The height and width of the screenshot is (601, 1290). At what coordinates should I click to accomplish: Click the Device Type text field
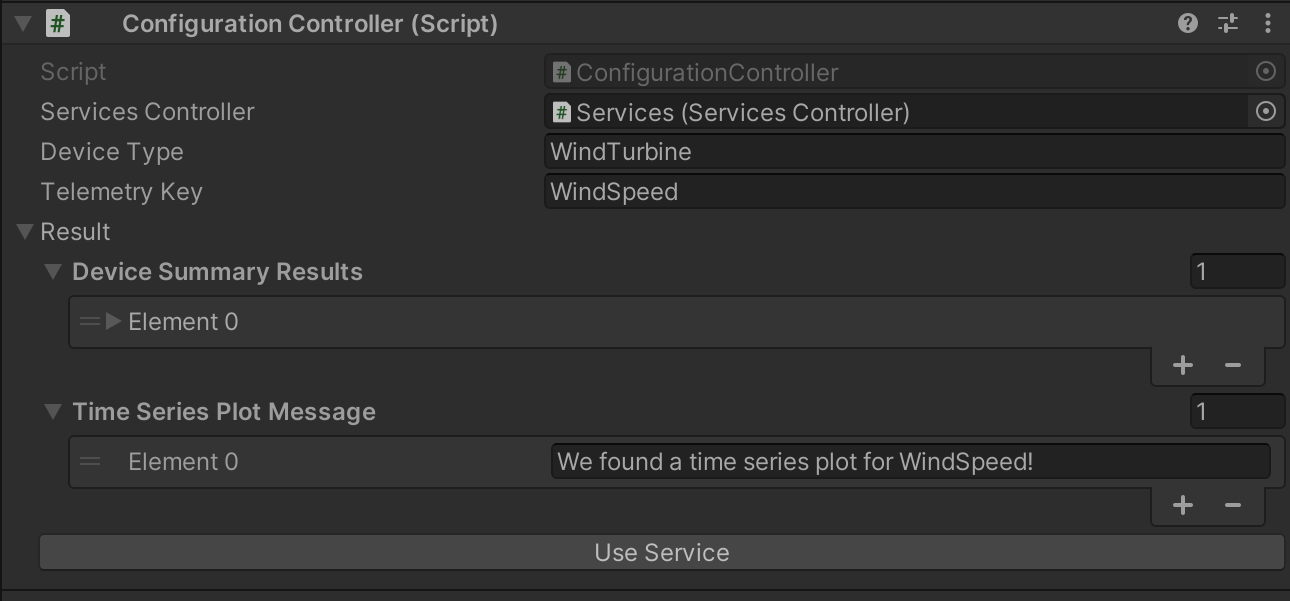(914, 152)
